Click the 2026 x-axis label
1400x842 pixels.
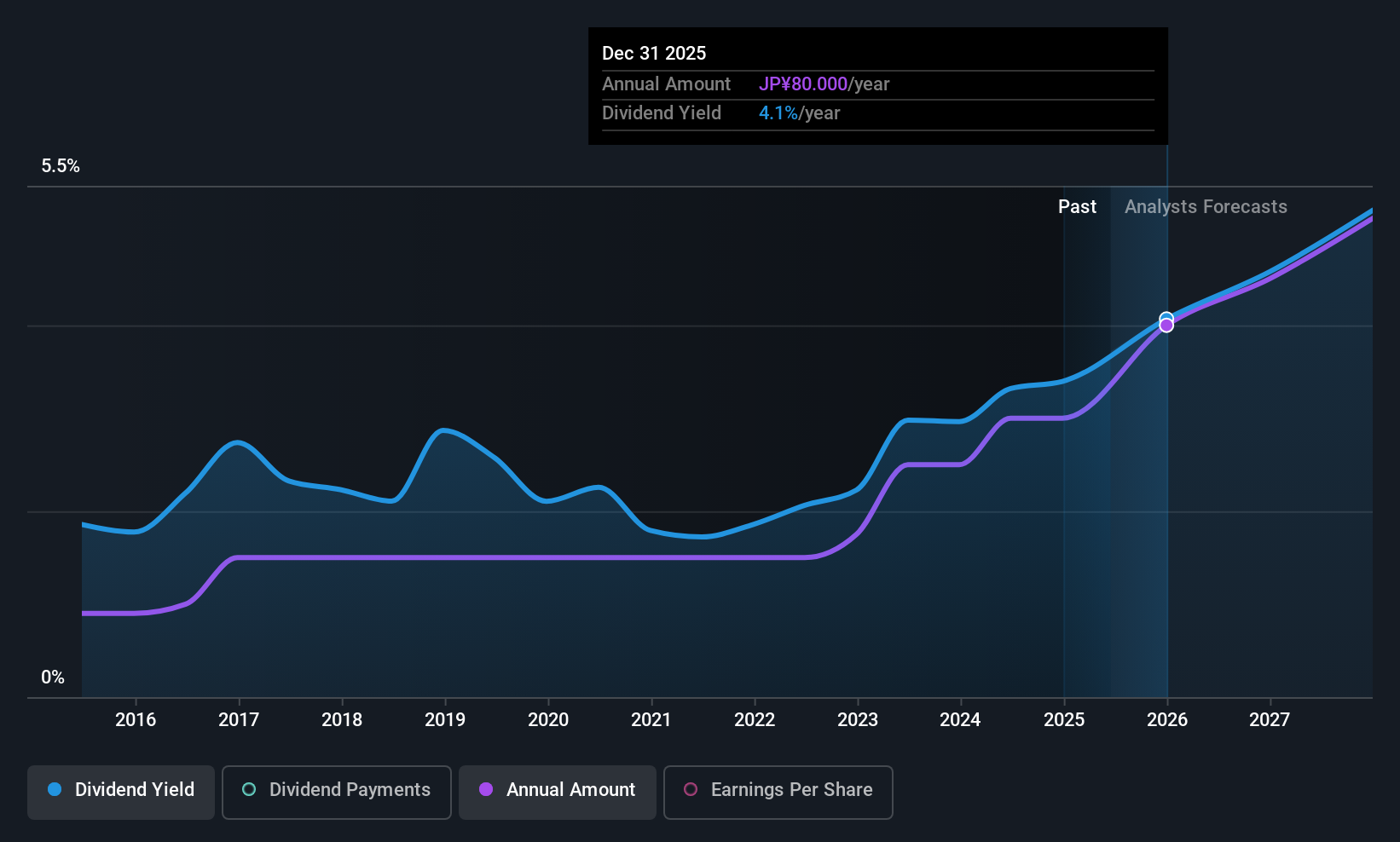coord(1167,720)
